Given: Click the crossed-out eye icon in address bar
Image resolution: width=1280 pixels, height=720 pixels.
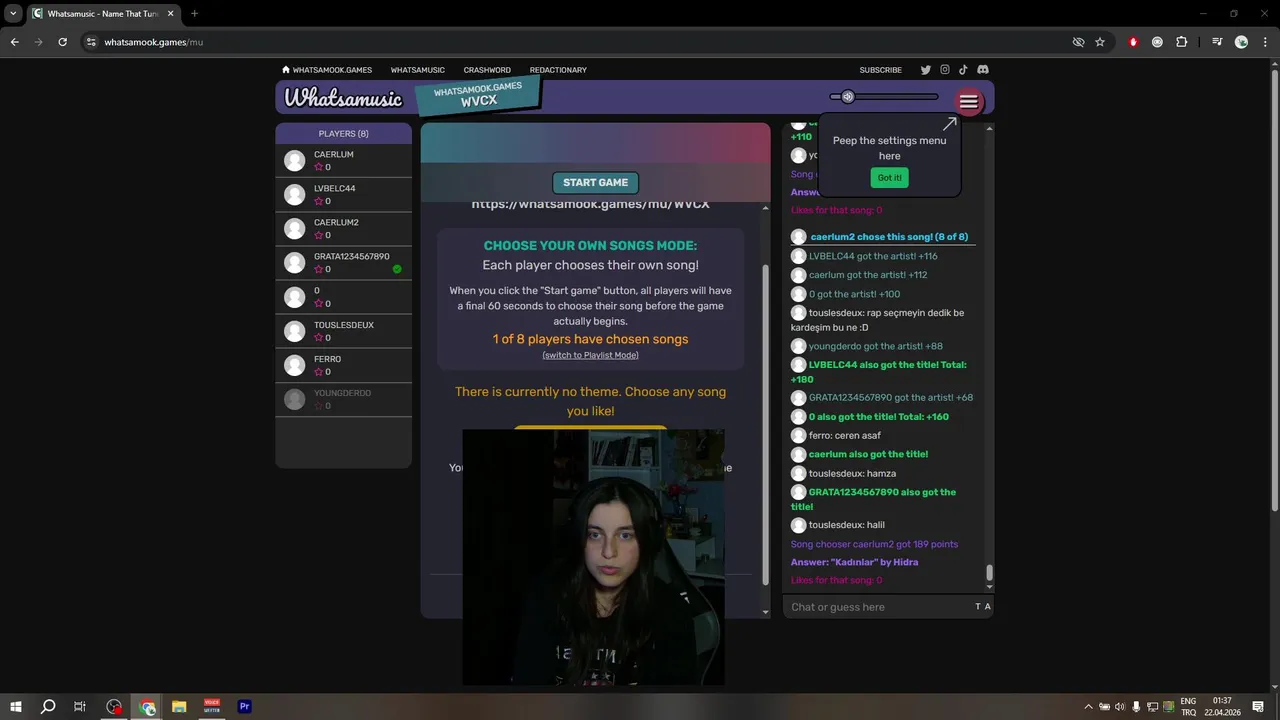Looking at the screenshot, I should point(1078,42).
